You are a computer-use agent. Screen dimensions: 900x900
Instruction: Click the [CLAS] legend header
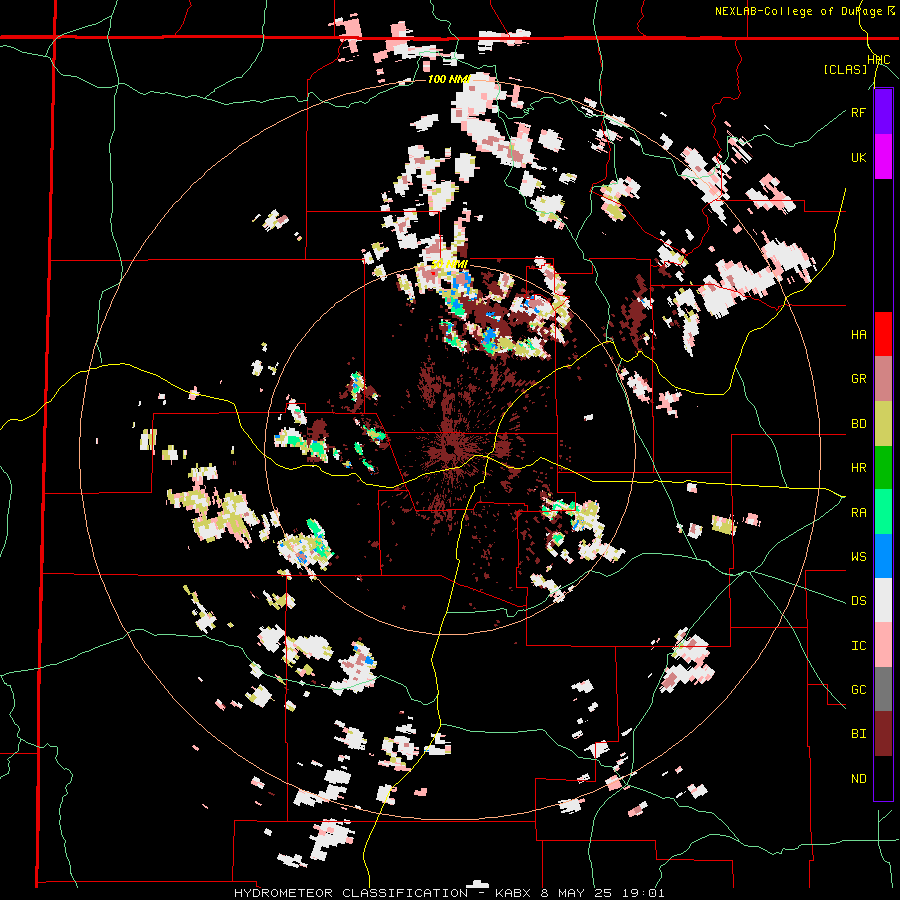click(845, 69)
